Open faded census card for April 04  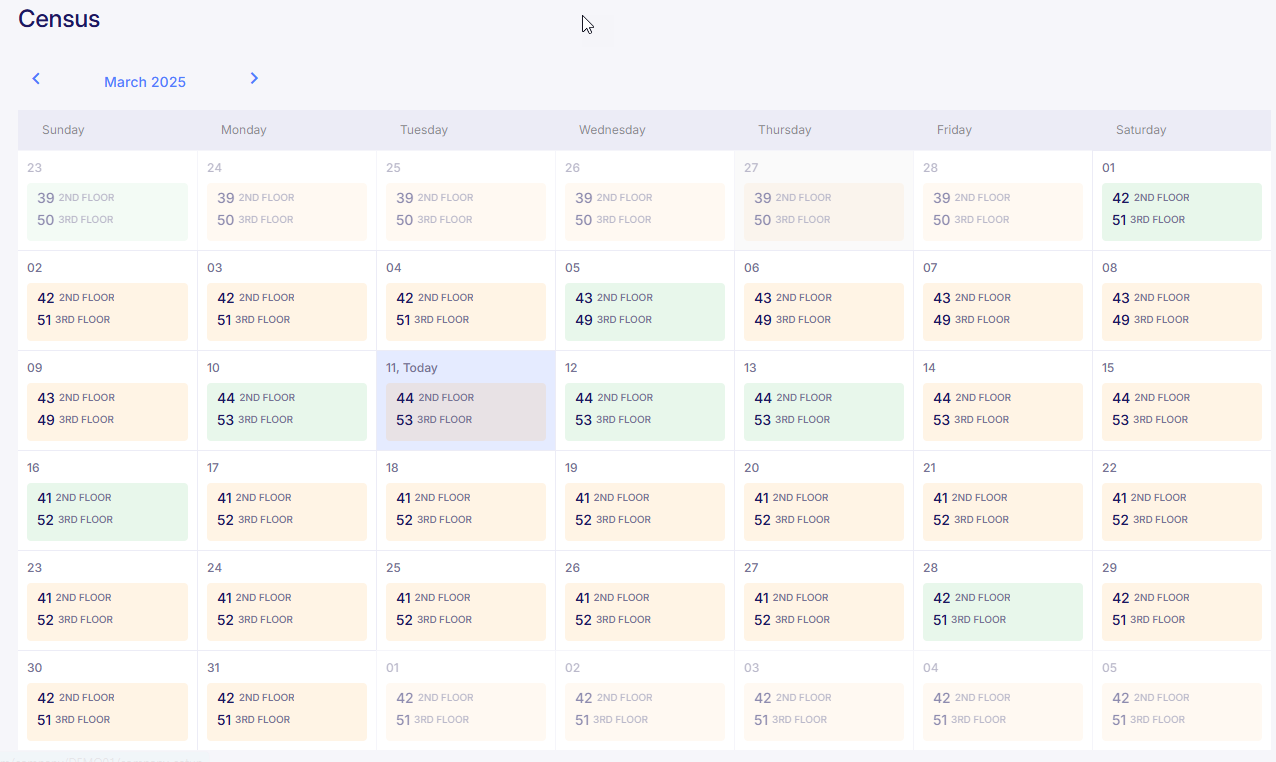pyautogui.click(x=1003, y=712)
